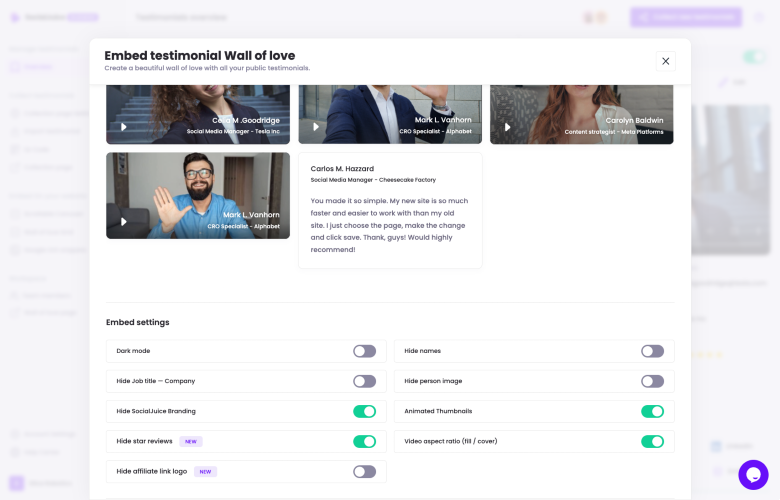Toggle Hide names switch
This screenshot has width=780, height=500.
pos(652,351)
